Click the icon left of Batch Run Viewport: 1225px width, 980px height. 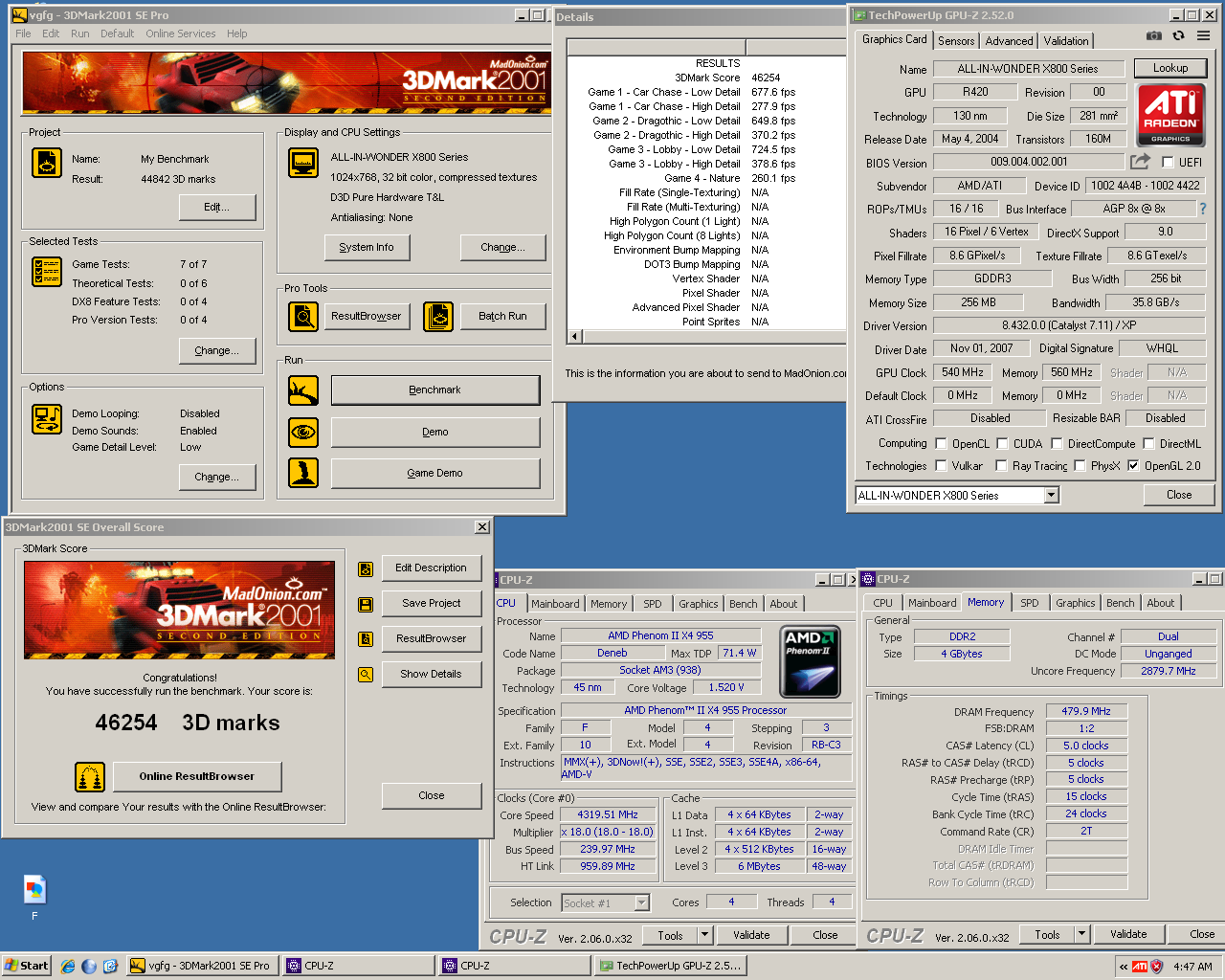pyautogui.click(x=438, y=316)
